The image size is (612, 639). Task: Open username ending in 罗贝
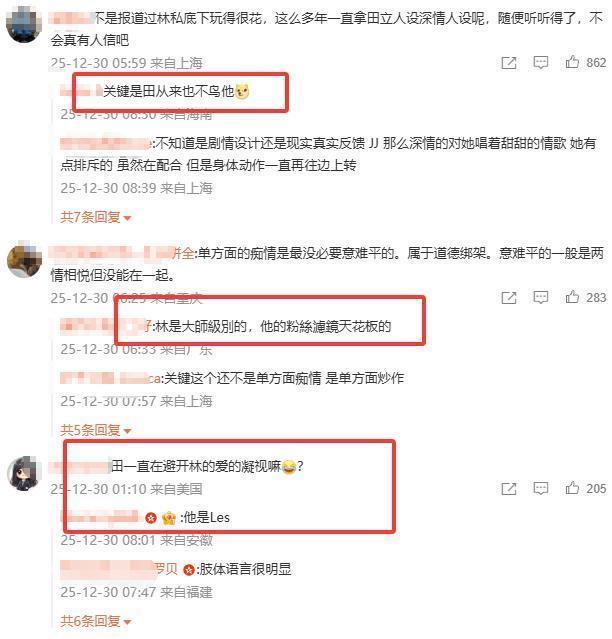tap(119, 568)
